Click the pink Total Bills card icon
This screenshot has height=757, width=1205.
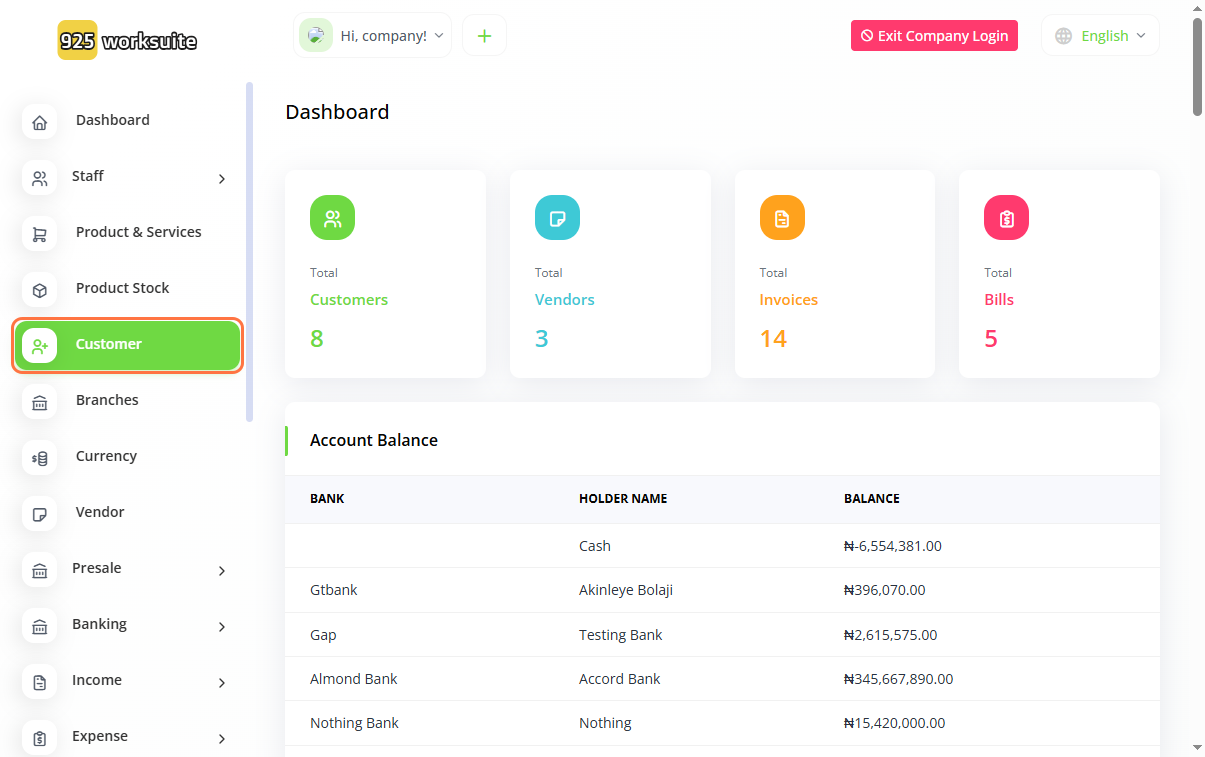1006,217
